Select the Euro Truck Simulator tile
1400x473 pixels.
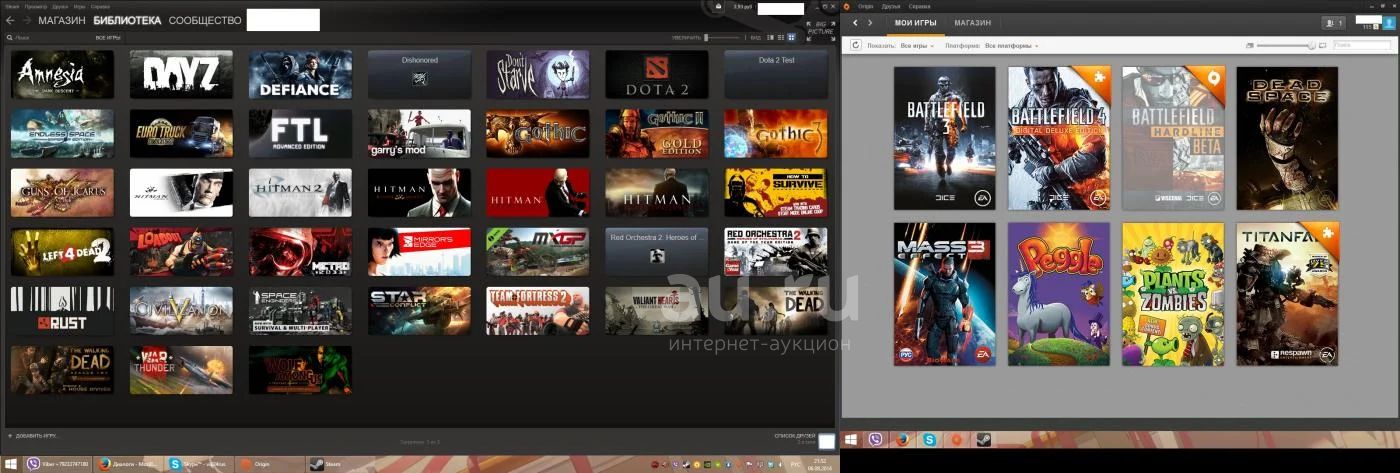click(x=181, y=134)
